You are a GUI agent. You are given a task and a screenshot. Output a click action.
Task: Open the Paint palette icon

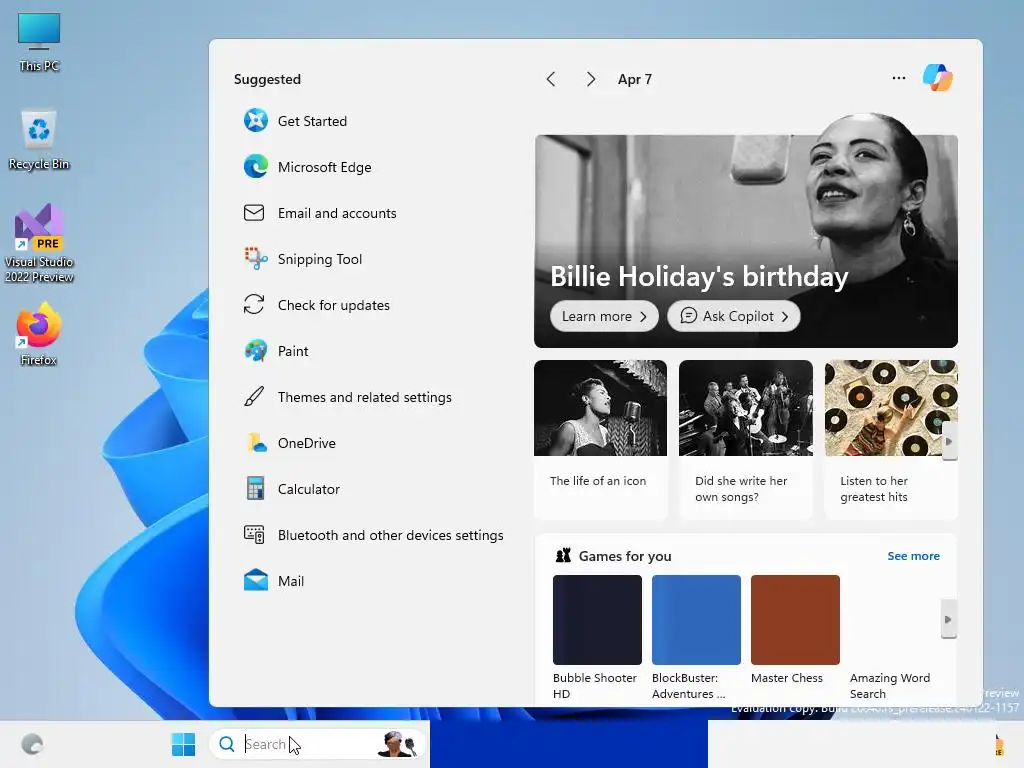point(255,351)
